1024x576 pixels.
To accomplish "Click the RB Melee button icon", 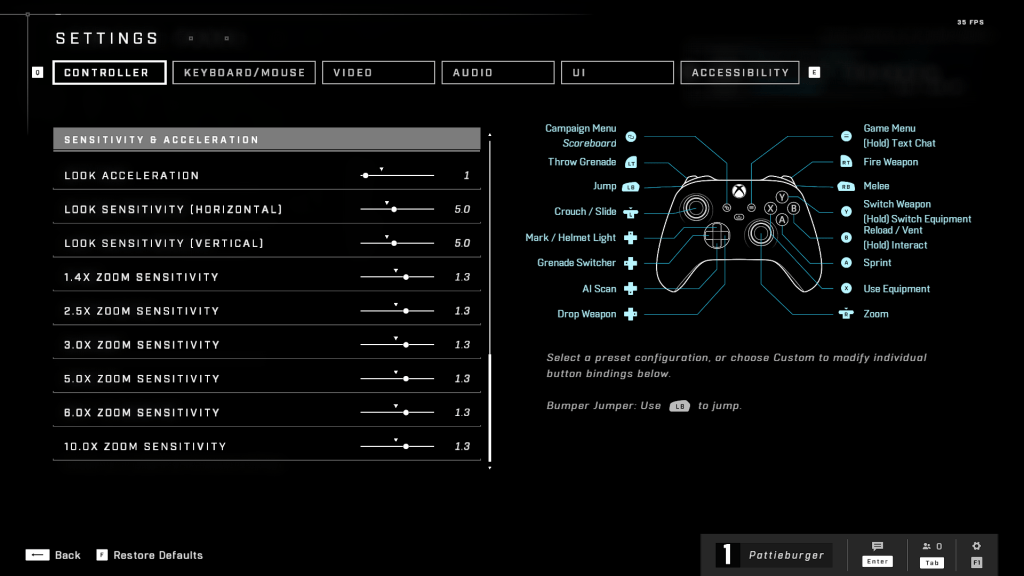I will (846, 186).
